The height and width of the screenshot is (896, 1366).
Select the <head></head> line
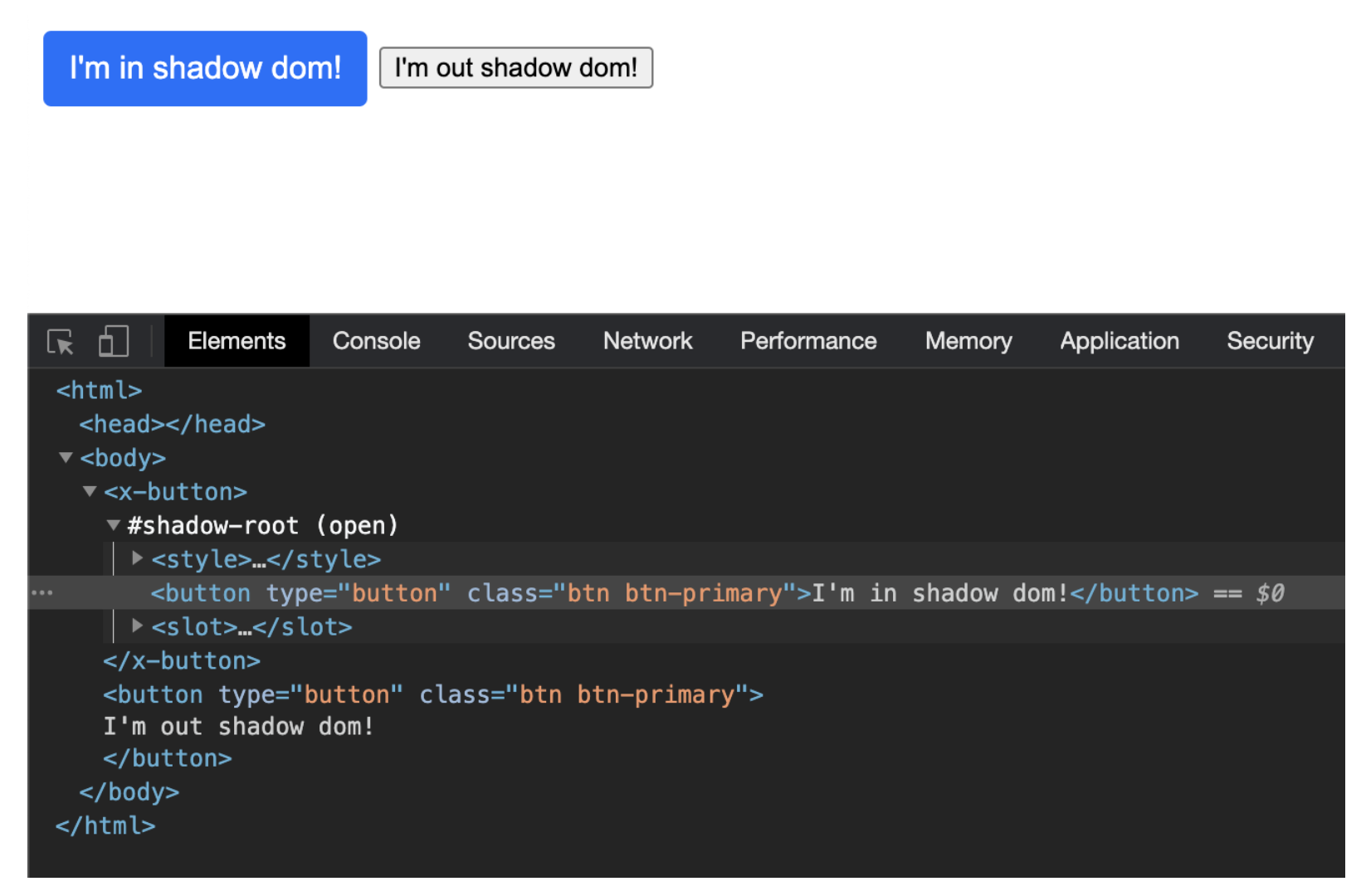tap(173, 424)
